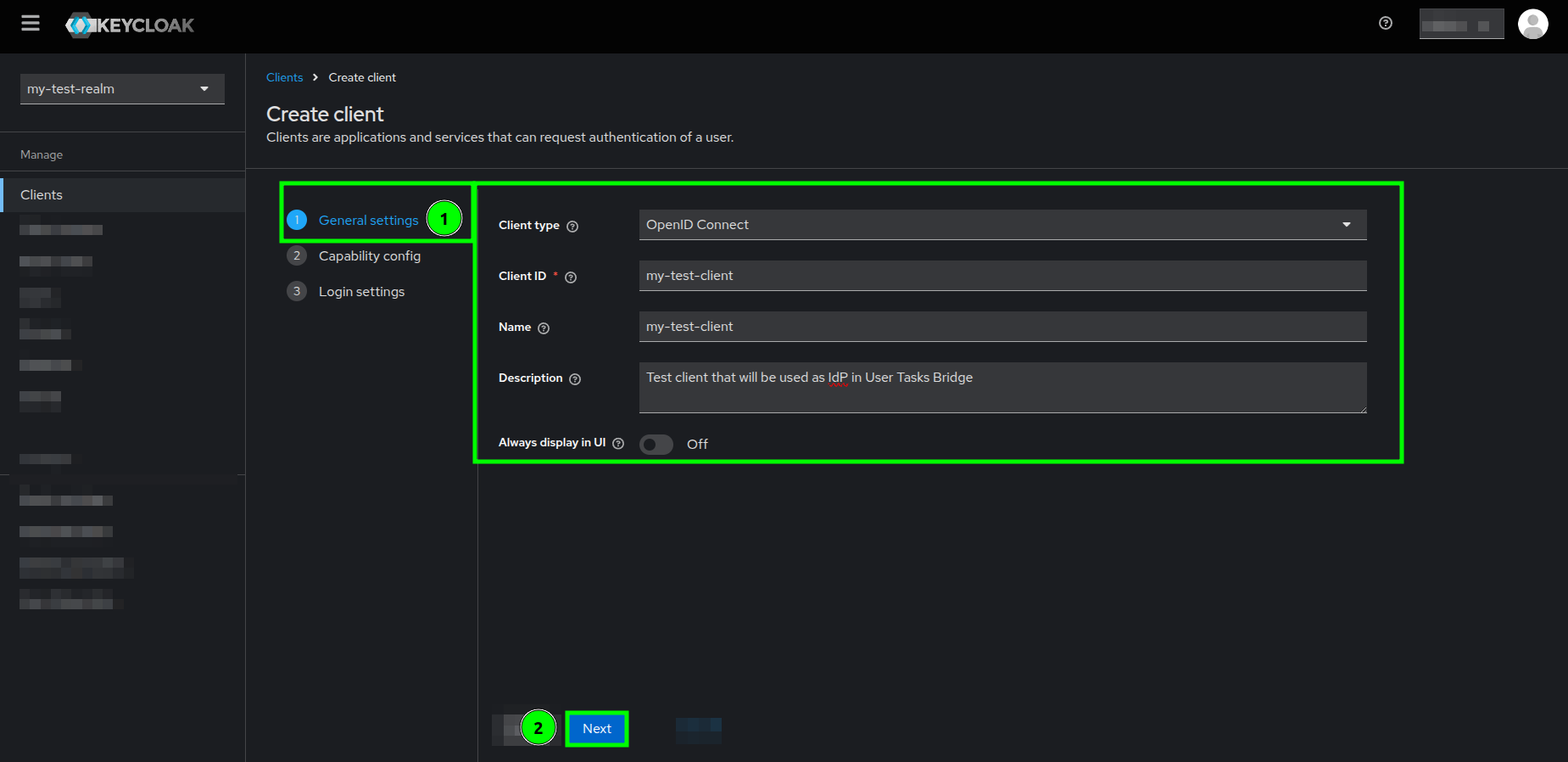Click the Create client breadcrumb text
The image size is (1568, 762).
362,77
